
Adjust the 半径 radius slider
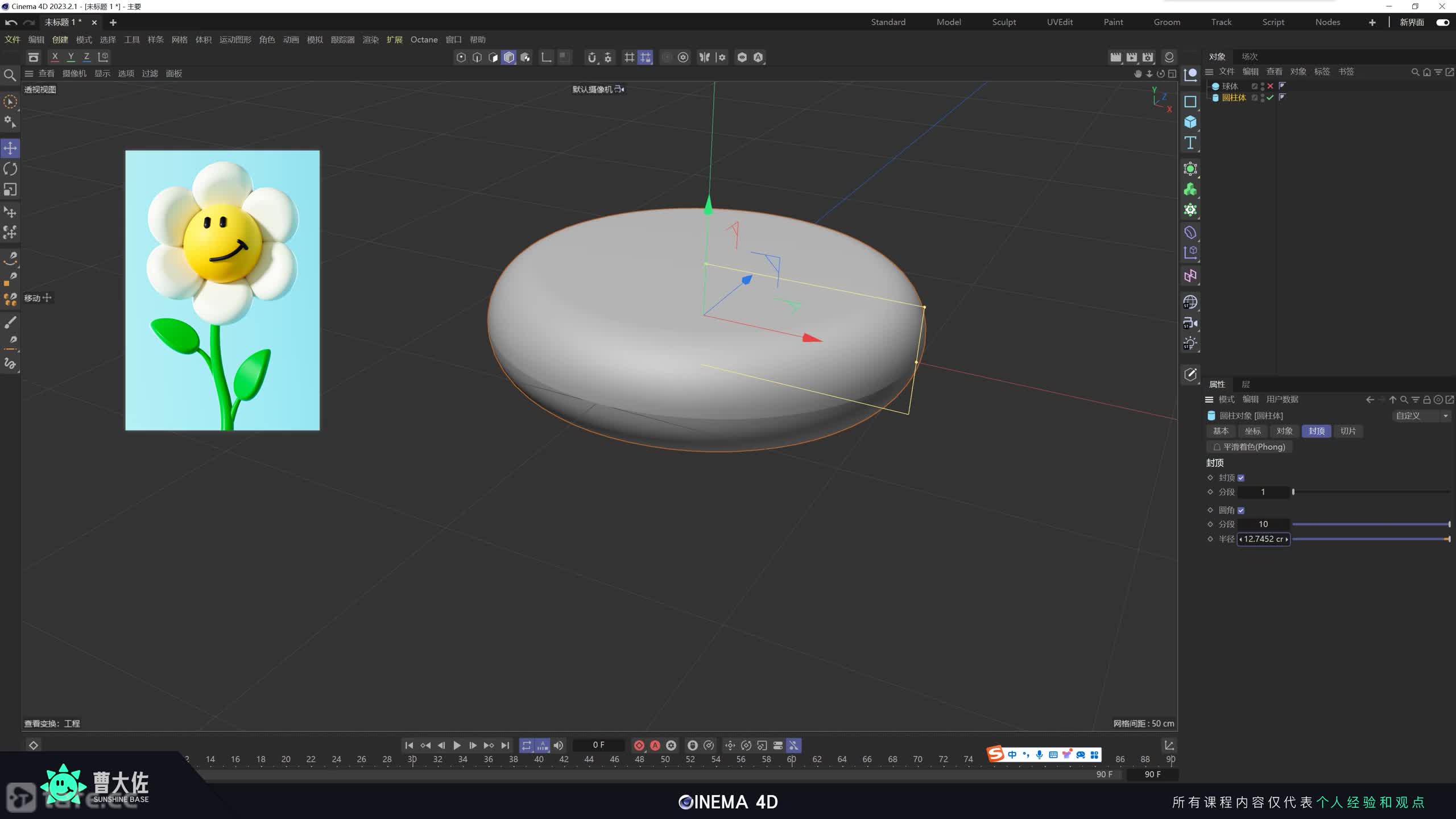1371,539
